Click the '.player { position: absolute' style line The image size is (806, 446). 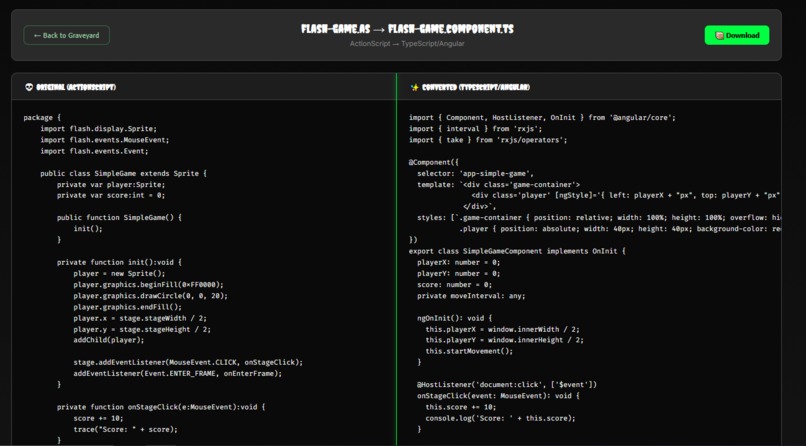tap(620, 229)
